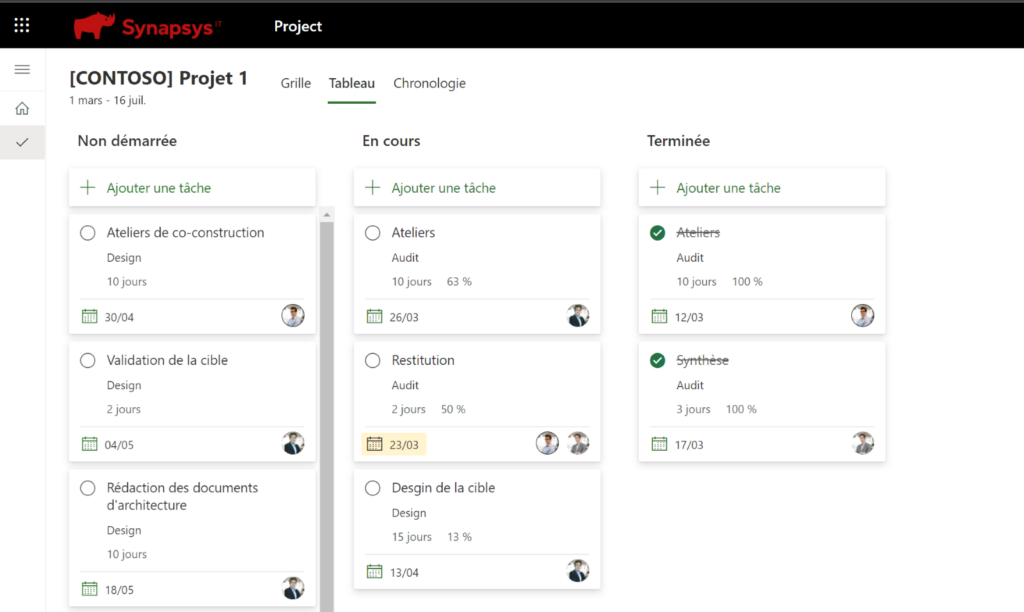The image size is (1024, 612).
Task: Open the app launcher waffle icon
Action: pyautogui.click(x=22, y=26)
